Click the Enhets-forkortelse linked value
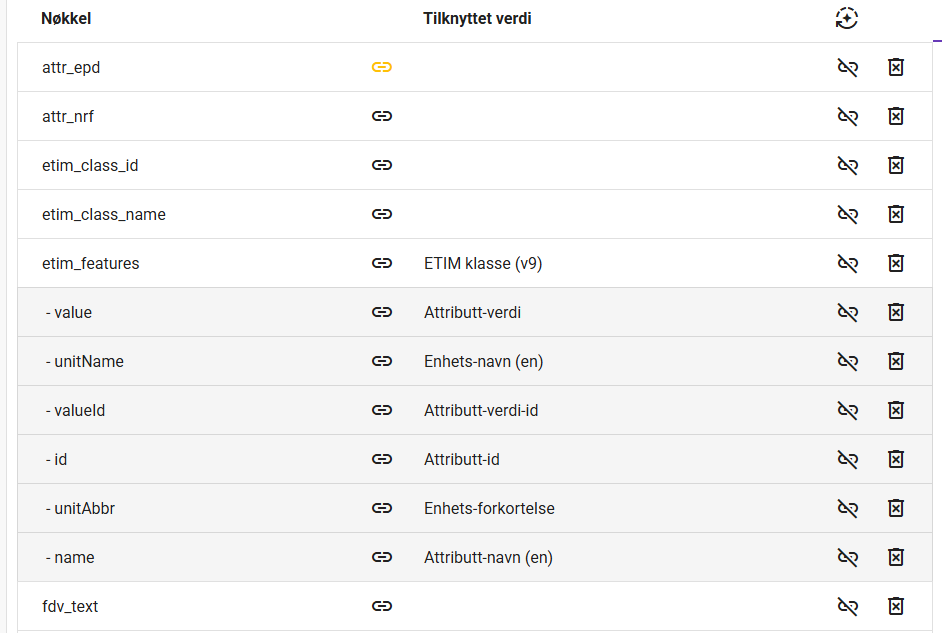This screenshot has height=633, width=942. 489,509
